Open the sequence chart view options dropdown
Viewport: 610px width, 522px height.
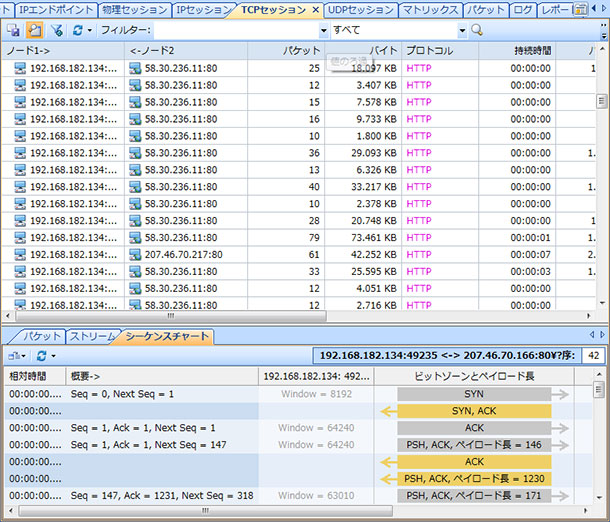pos(17,355)
